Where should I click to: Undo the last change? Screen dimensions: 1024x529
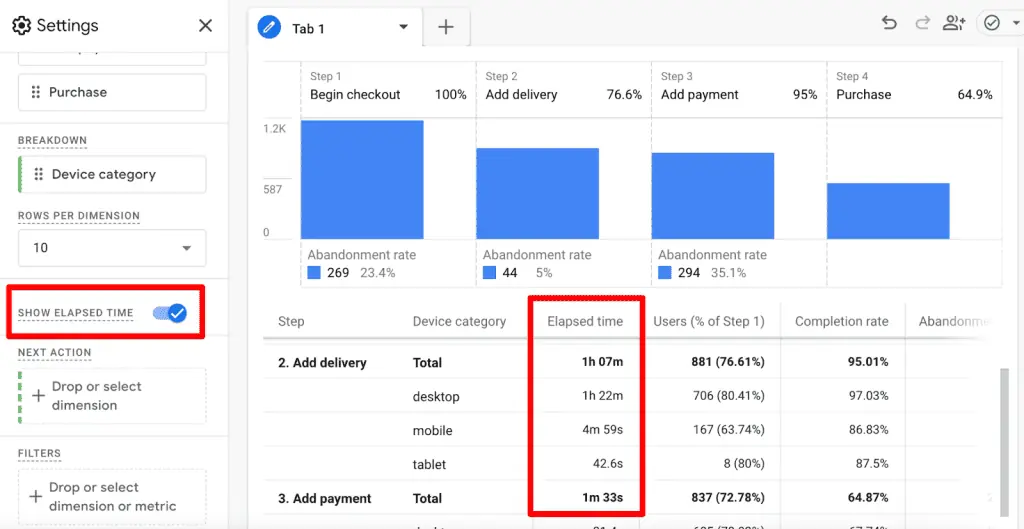(889, 23)
